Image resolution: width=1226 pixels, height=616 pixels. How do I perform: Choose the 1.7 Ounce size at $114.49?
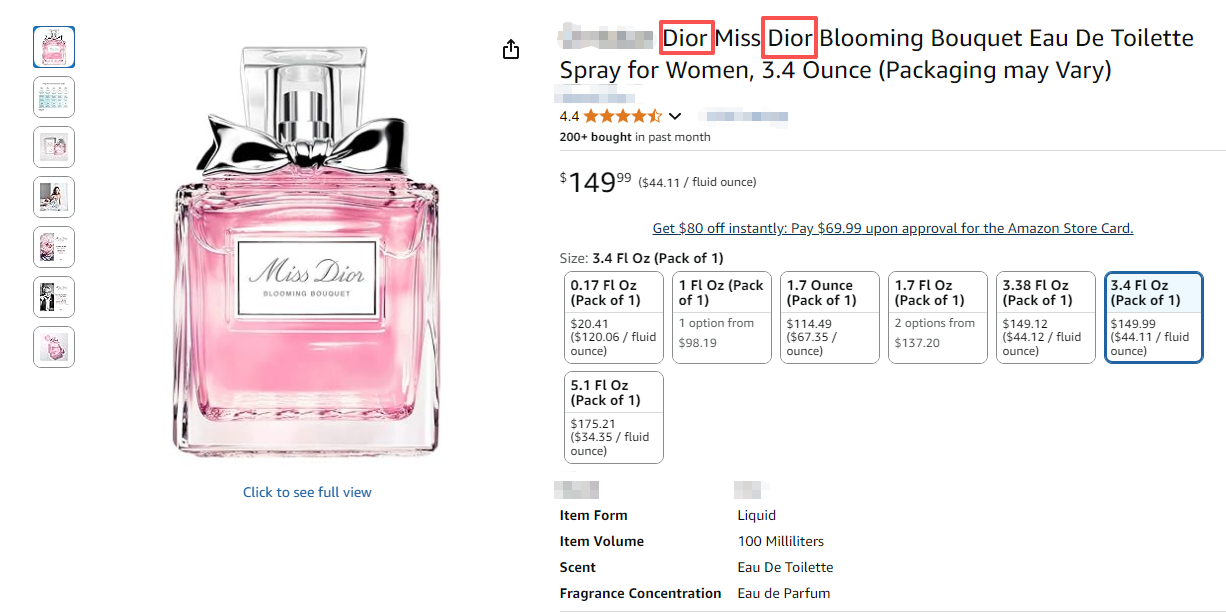pyautogui.click(x=830, y=317)
